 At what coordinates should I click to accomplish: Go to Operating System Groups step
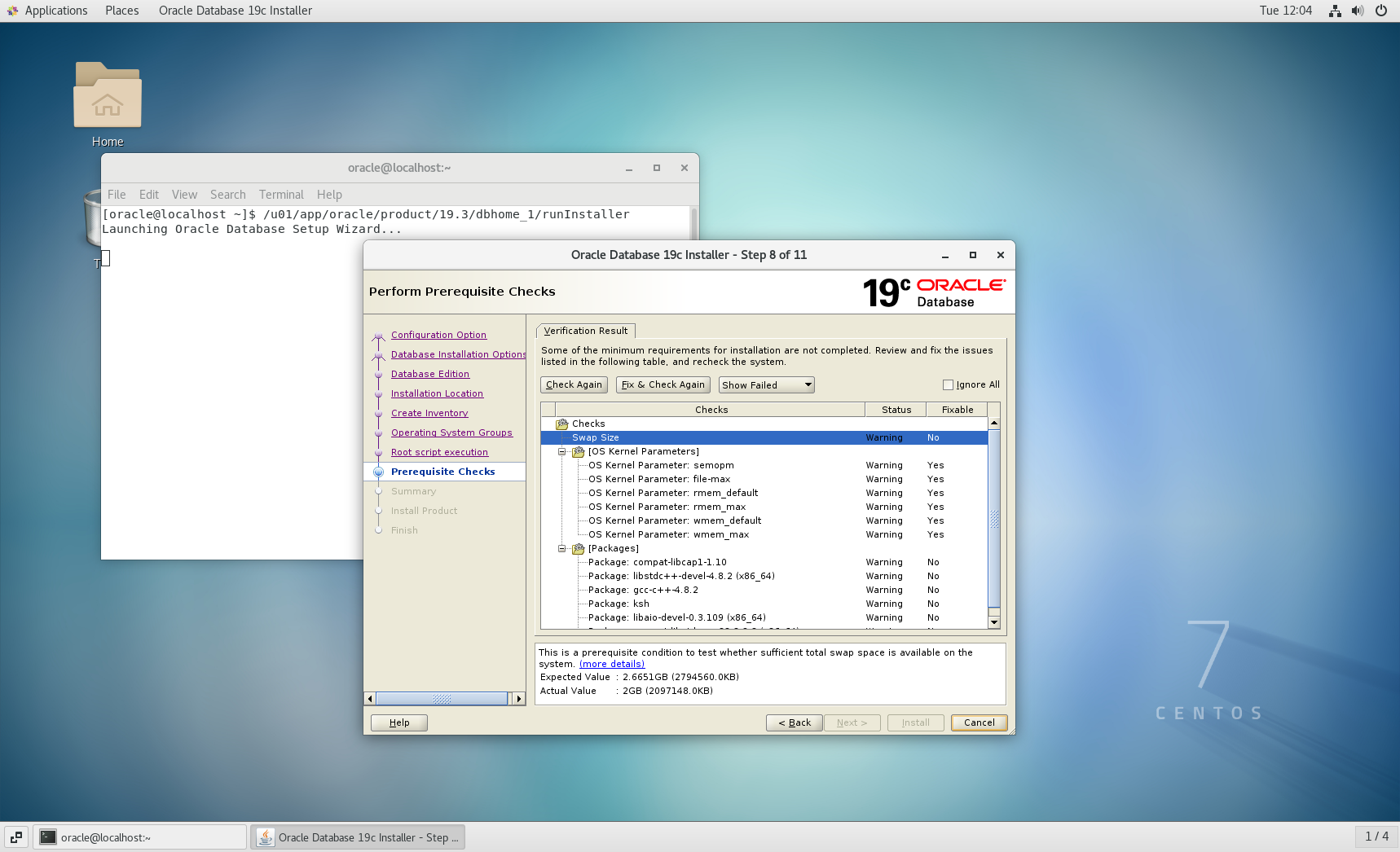[451, 433]
